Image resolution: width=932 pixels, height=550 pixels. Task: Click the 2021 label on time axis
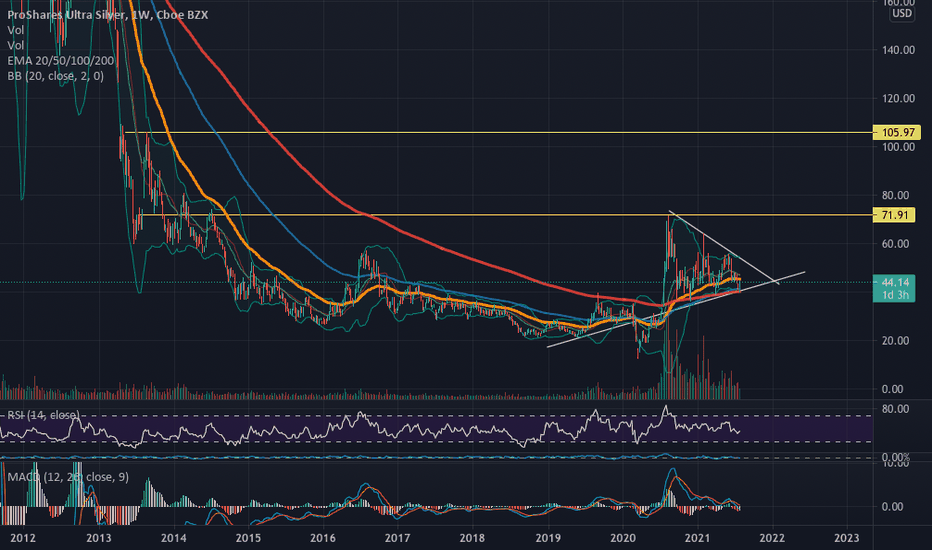coord(697,538)
